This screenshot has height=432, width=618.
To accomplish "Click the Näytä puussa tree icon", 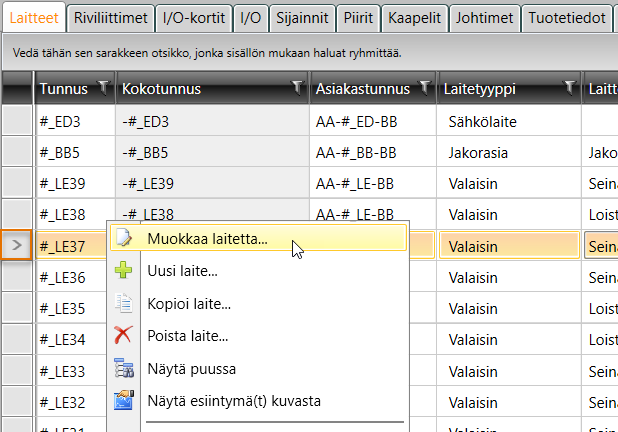I will point(124,368).
